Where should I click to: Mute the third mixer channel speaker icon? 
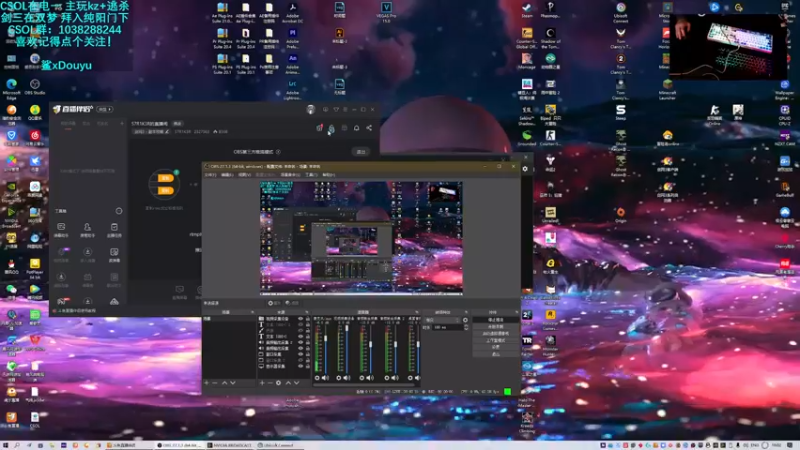pos(370,378)
